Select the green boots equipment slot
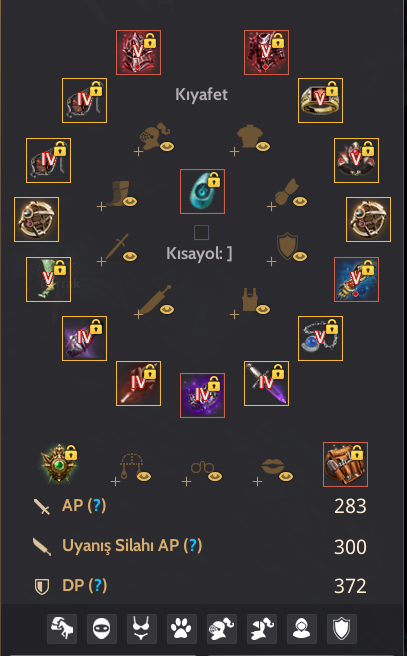The image size is (407, 656). click(48, 279)
